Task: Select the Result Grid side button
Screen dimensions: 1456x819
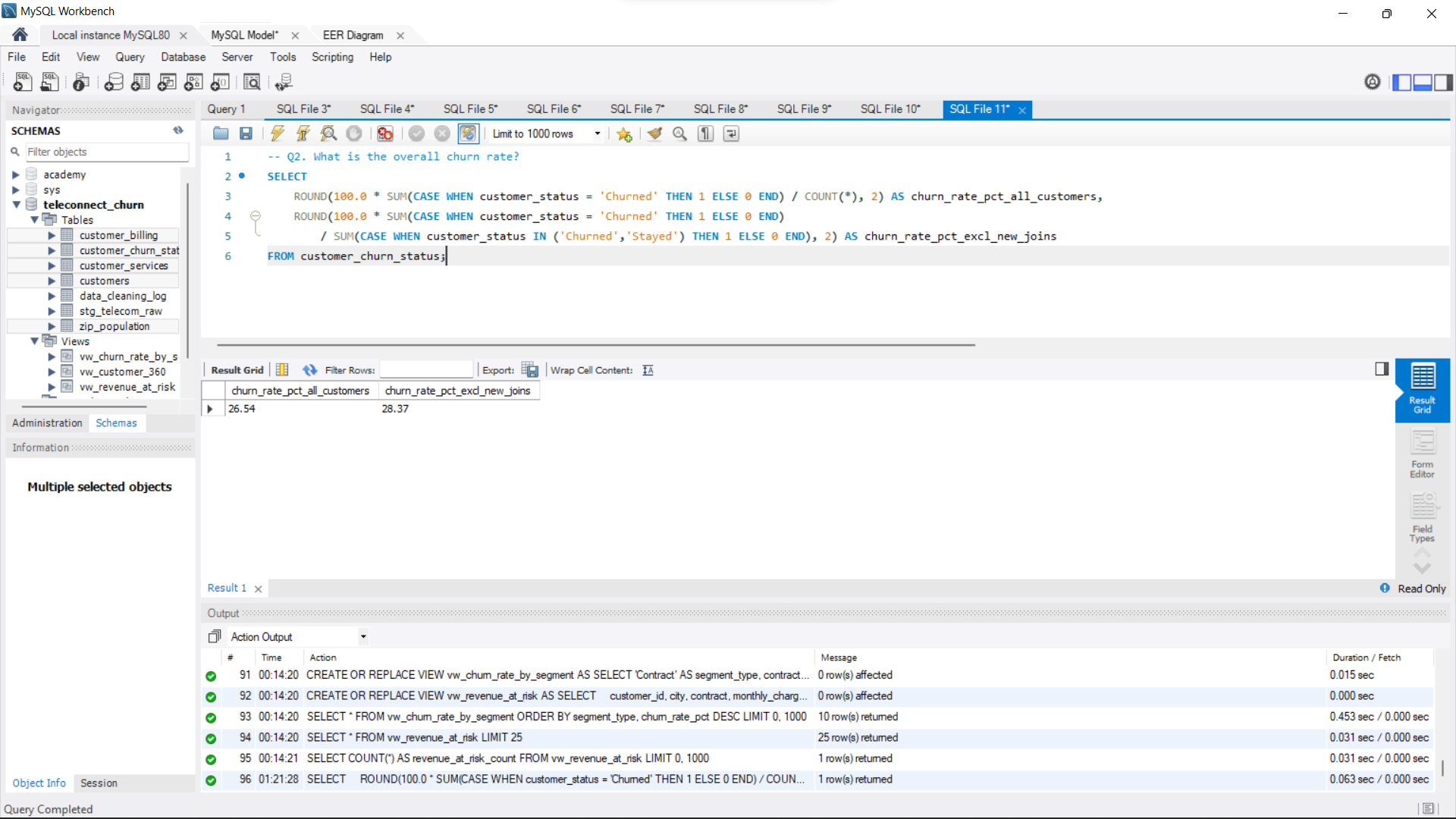Action: pyautogui.click(x=1422, y=390)
